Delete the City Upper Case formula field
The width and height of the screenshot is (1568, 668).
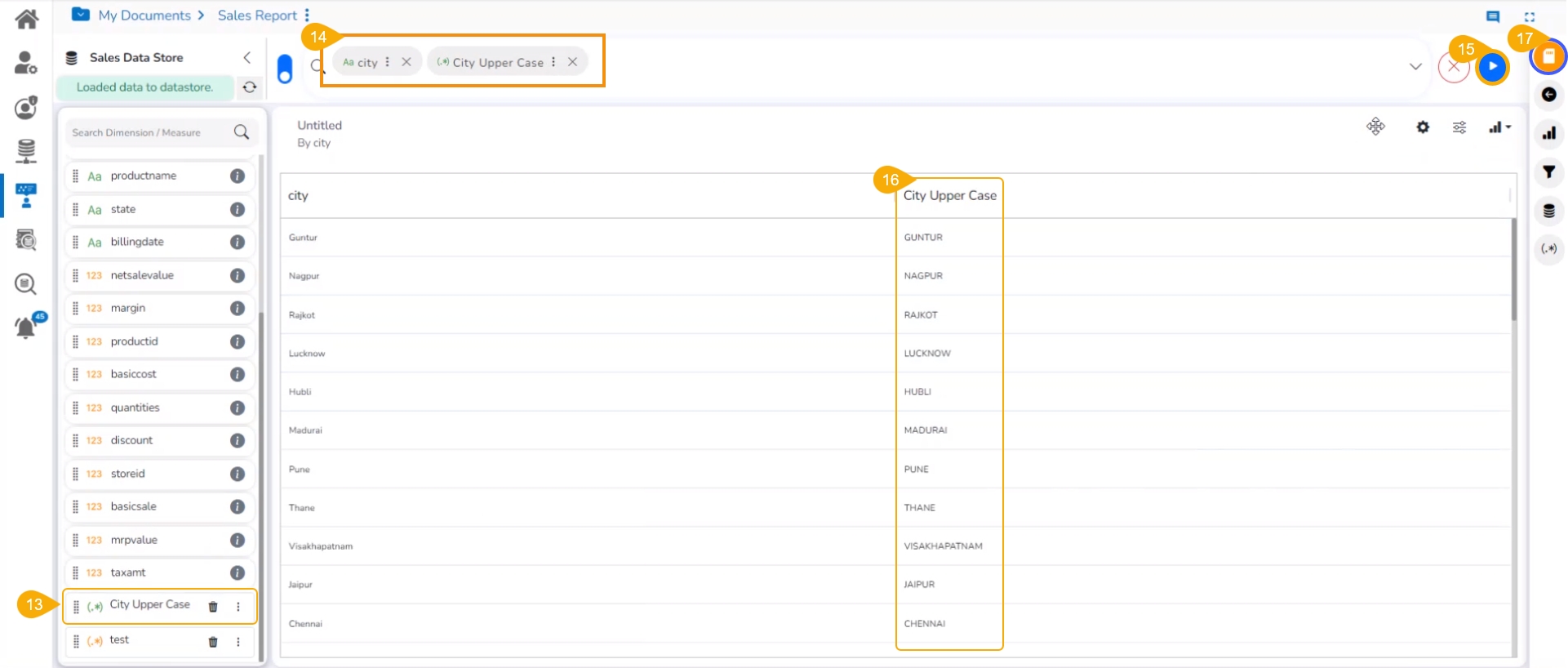[213, 607]
